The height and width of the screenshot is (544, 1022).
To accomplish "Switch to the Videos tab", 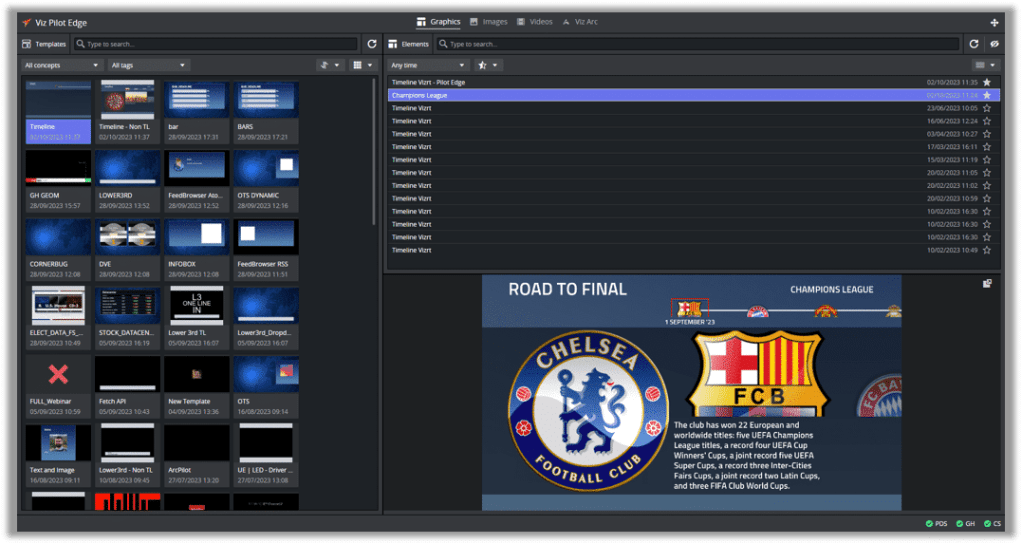I will [534, 22].
